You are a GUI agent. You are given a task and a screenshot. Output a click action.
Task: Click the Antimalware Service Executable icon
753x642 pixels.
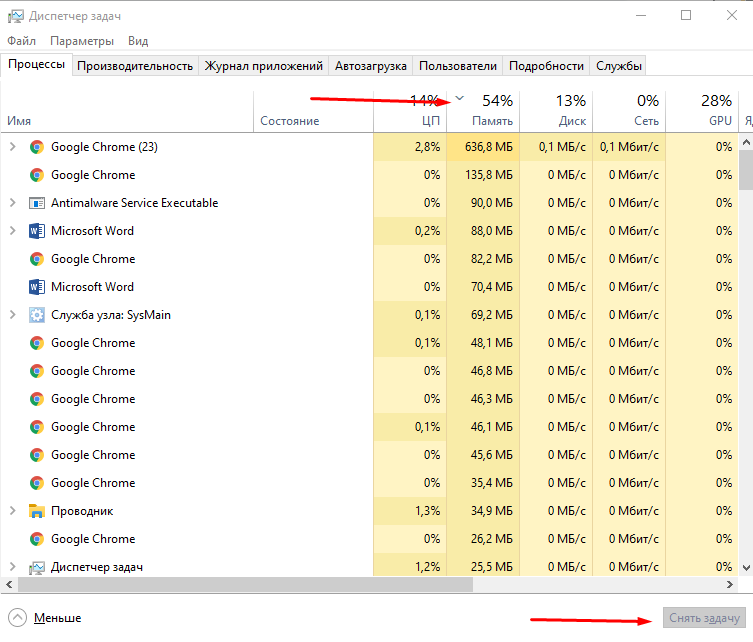(x=37, y=203)
